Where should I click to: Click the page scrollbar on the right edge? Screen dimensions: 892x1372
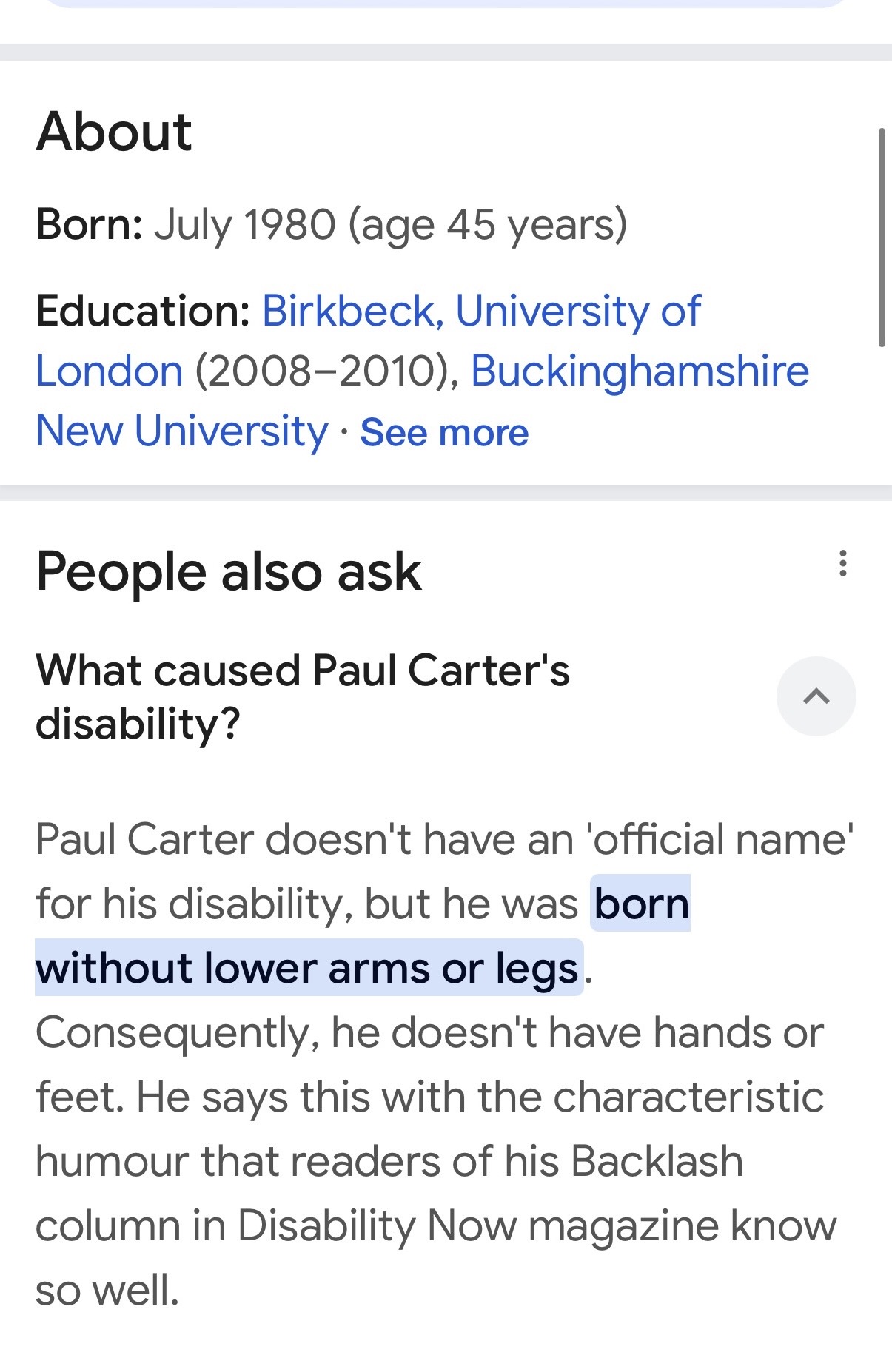881,237
